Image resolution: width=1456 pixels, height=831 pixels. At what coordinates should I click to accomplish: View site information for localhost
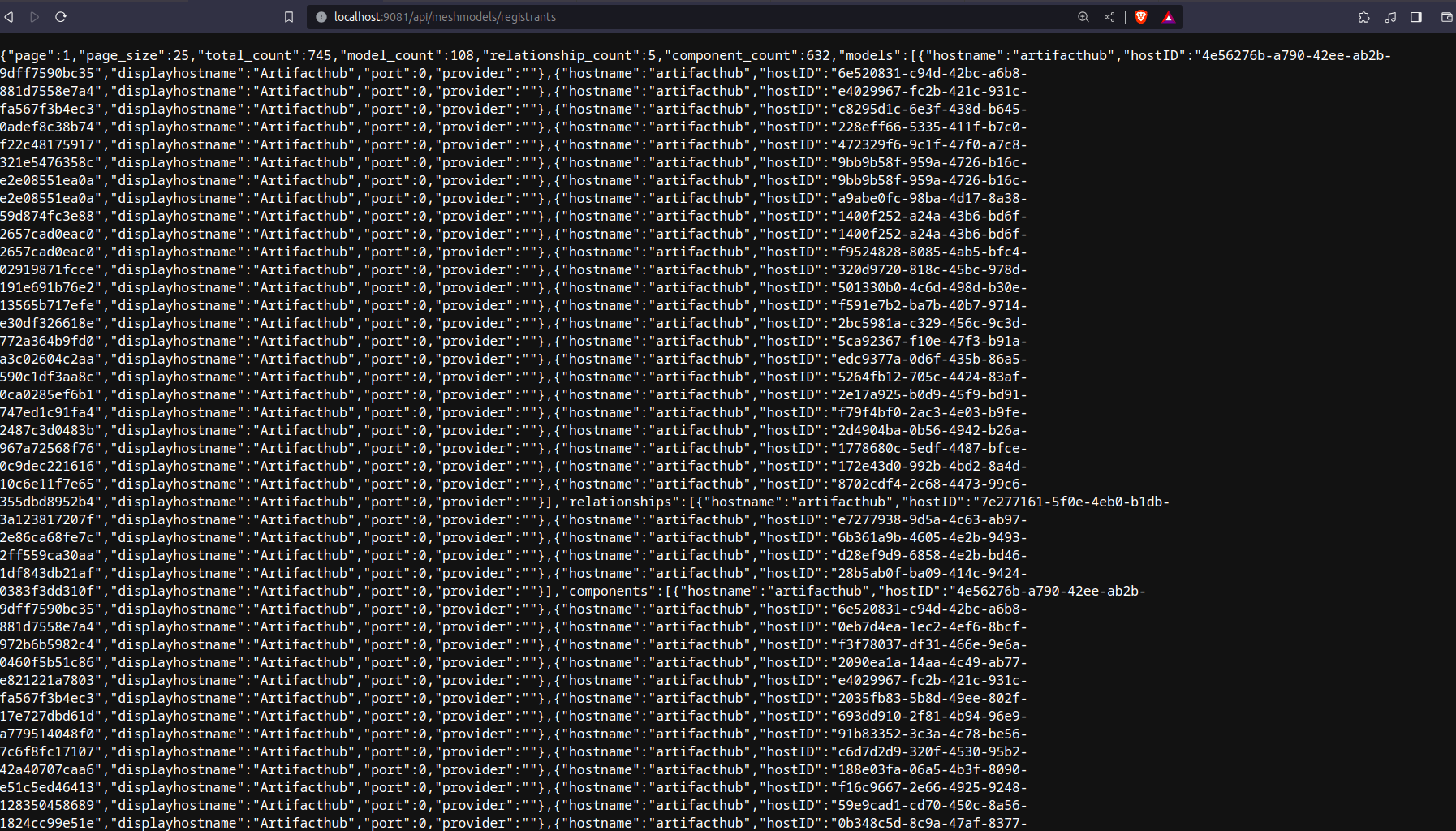(321, 16)
